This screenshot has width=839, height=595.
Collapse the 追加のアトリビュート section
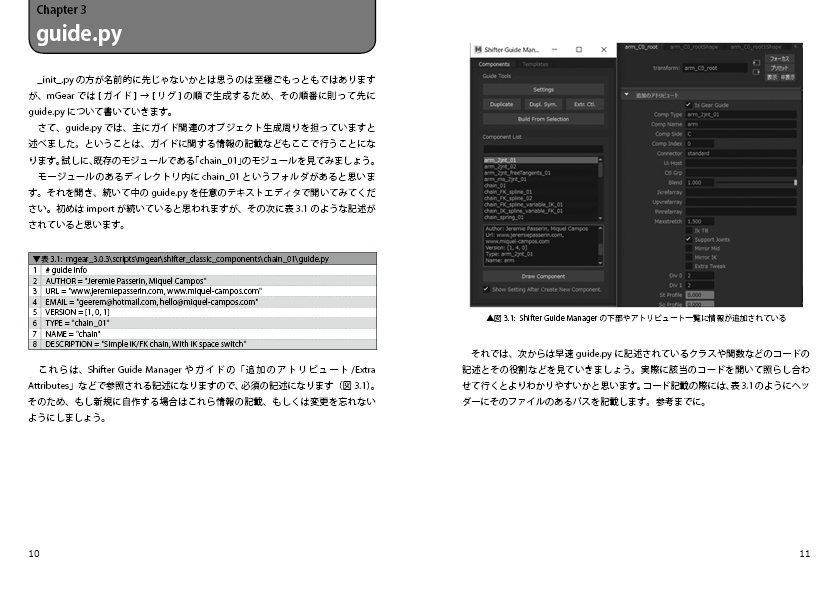[x=627, y=95]
